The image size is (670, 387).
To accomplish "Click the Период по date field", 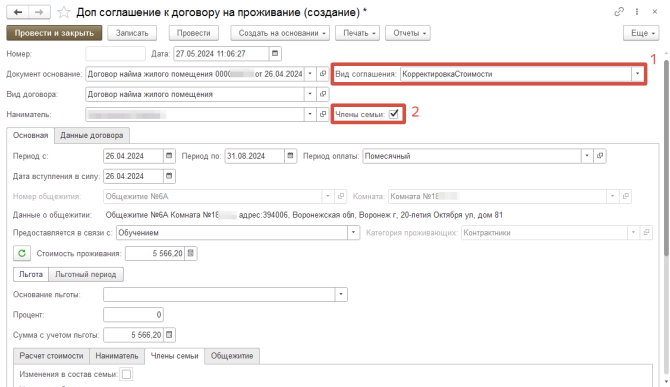I will point(255,156).
